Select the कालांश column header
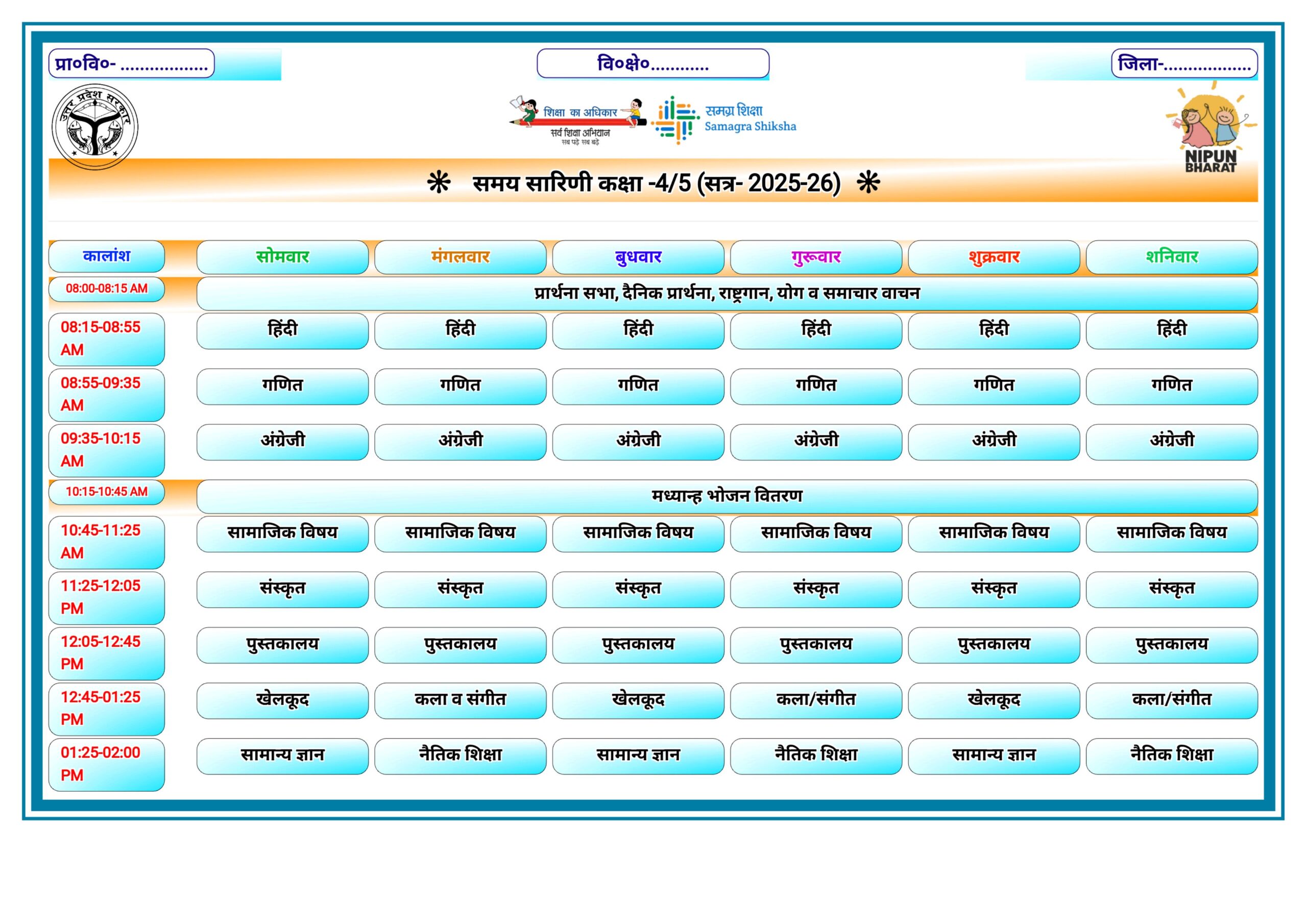Screen dimensions: 1307x924 tap(107, 256)
